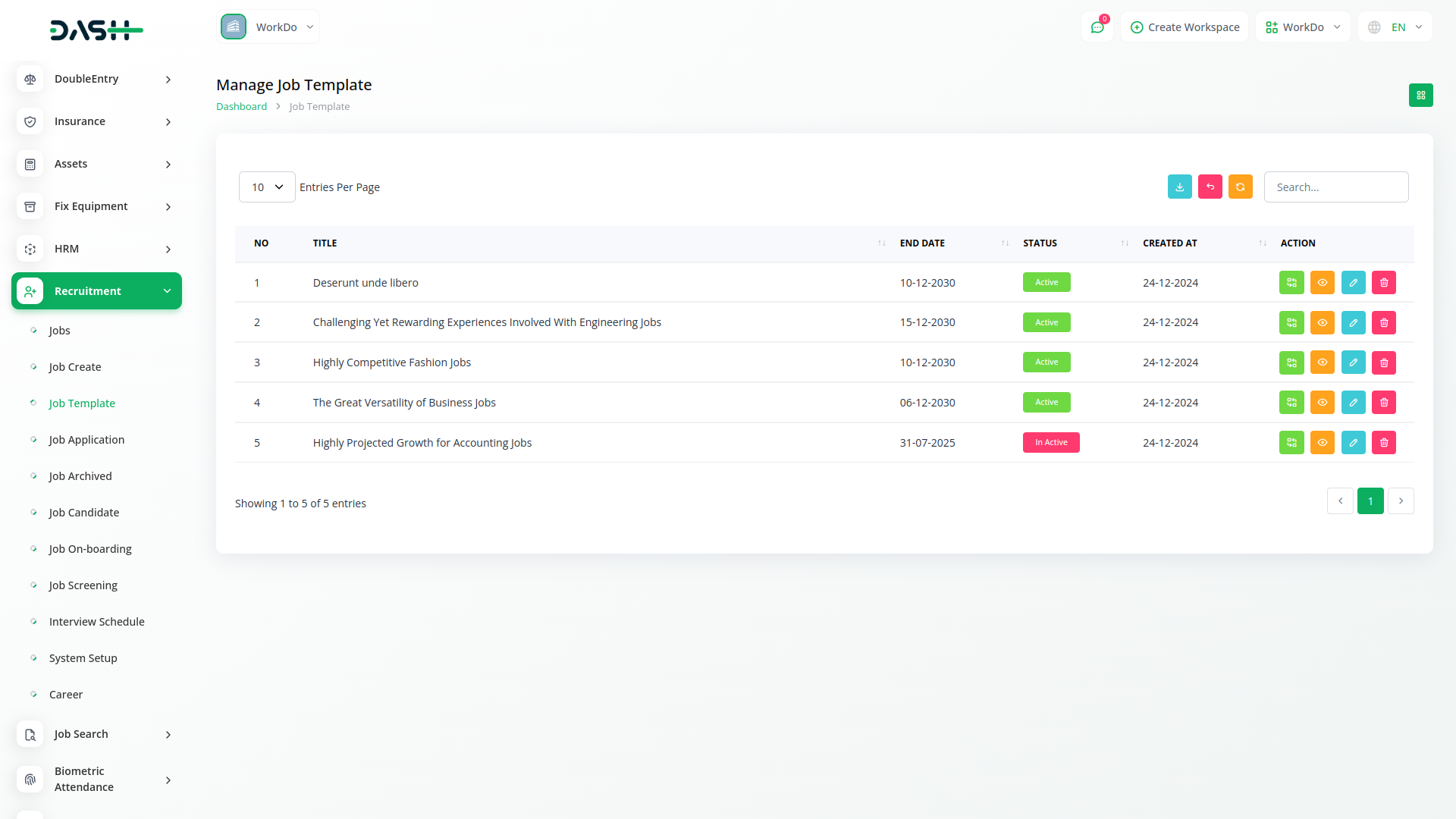Viewport: 1456px width, 819px height.
Task: Show details for Deserunt unde libero
Action: (x=1322, y=283)
